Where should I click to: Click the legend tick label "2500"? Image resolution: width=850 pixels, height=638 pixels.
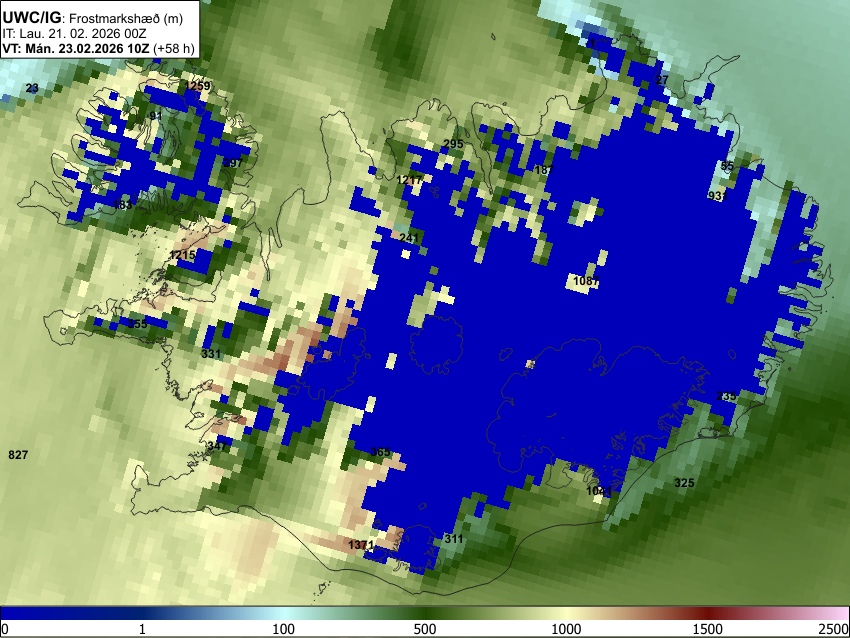[x=834, y=629]
